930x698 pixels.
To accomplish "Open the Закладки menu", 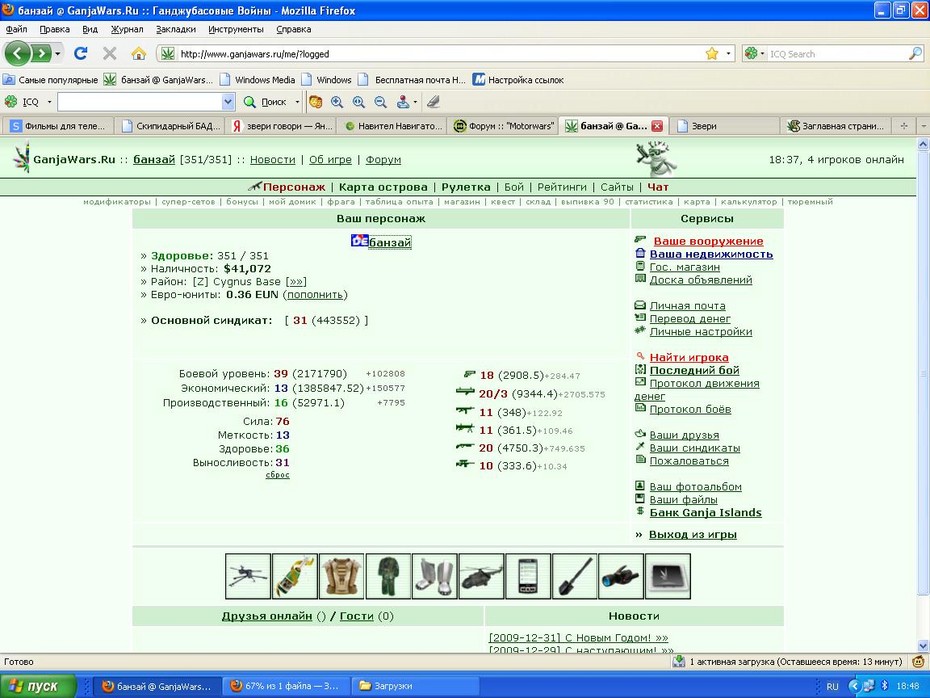I will coord(176,29).
